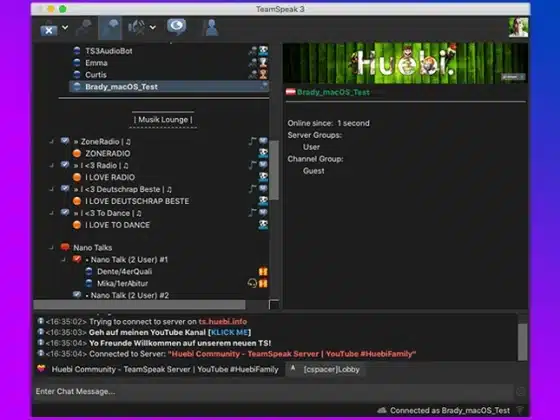The image size is (560, 420).
Task: Switch to the Huebi Community server chat tab
Action: tap(158, 370)
